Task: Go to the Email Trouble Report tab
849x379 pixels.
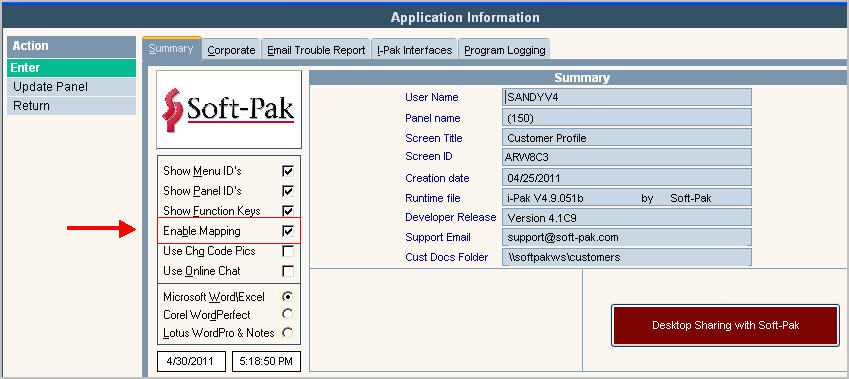Action: tap(316, 50)
